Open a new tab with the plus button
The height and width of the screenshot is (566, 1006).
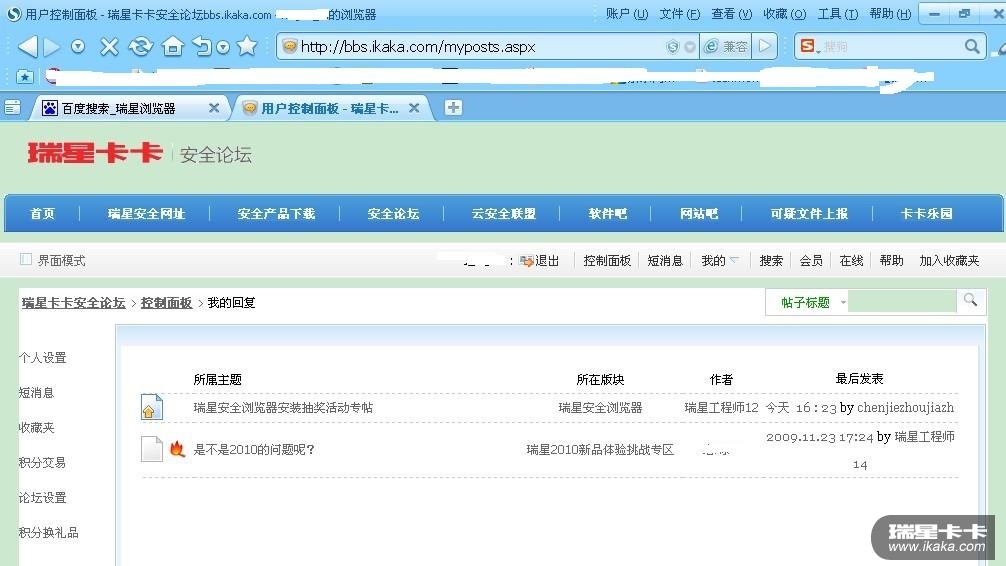pos(453,108)
